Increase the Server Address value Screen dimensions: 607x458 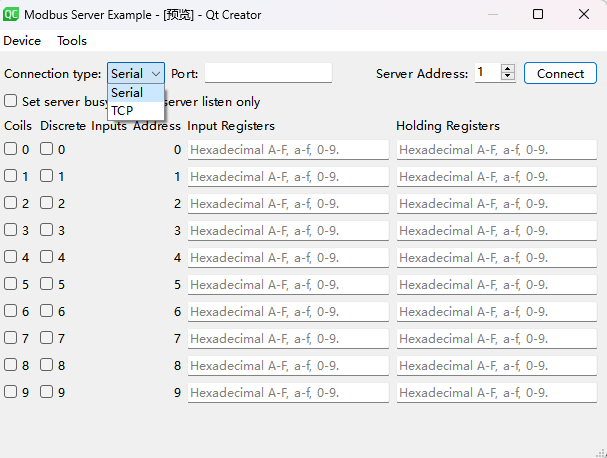(x=508, y=69)
